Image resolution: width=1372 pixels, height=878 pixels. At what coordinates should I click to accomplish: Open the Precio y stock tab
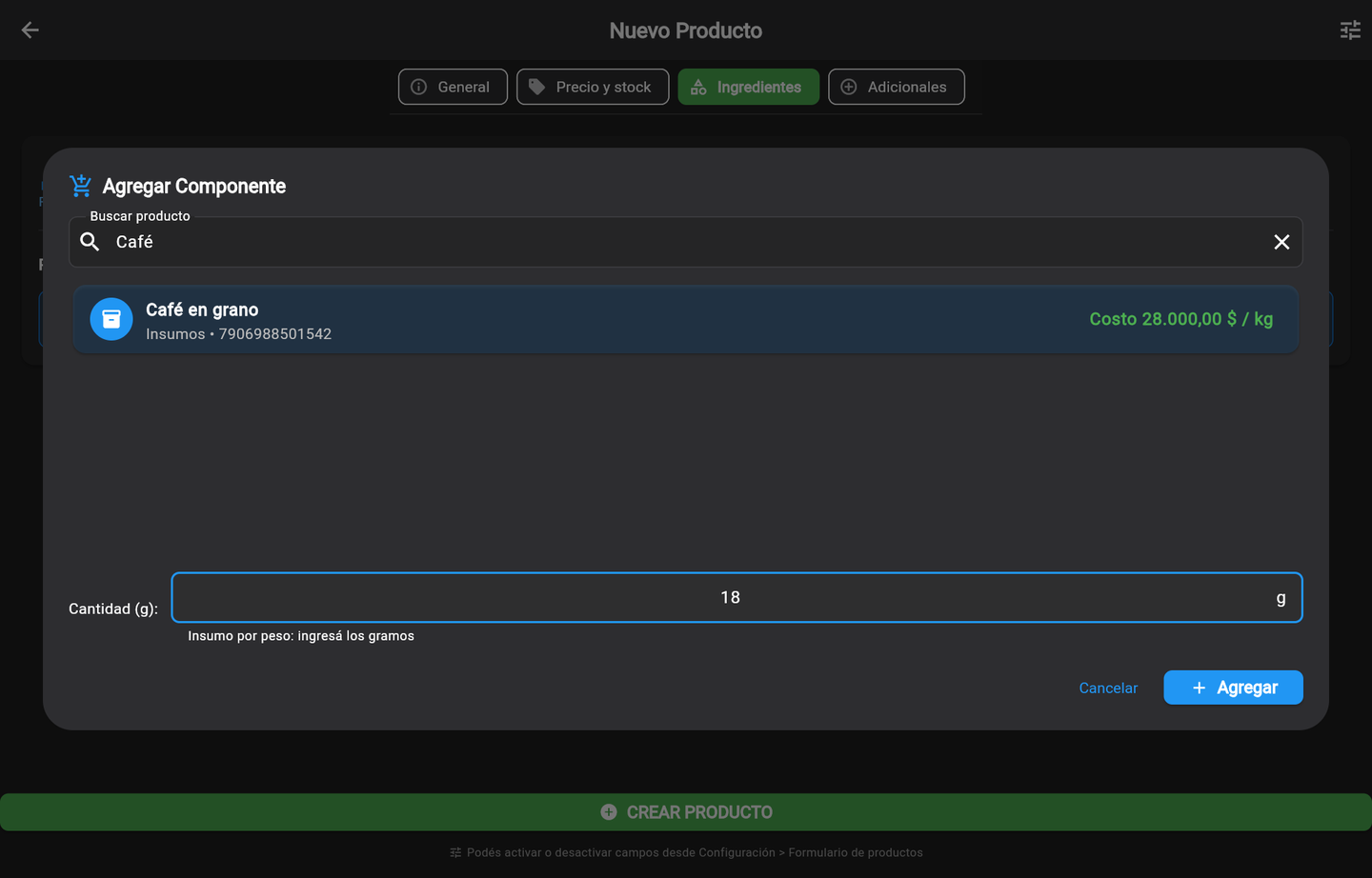point(593,87)
